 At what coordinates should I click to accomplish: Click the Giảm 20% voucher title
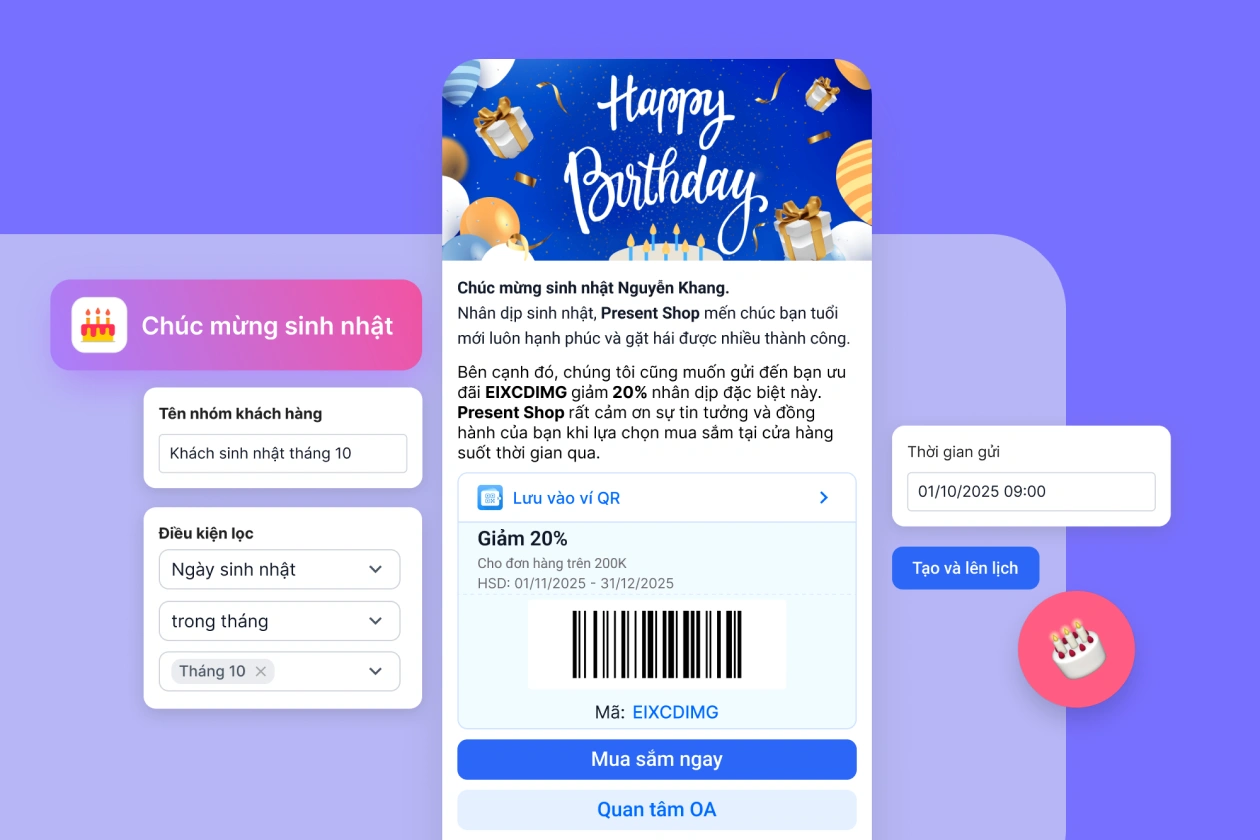(522, 538)
